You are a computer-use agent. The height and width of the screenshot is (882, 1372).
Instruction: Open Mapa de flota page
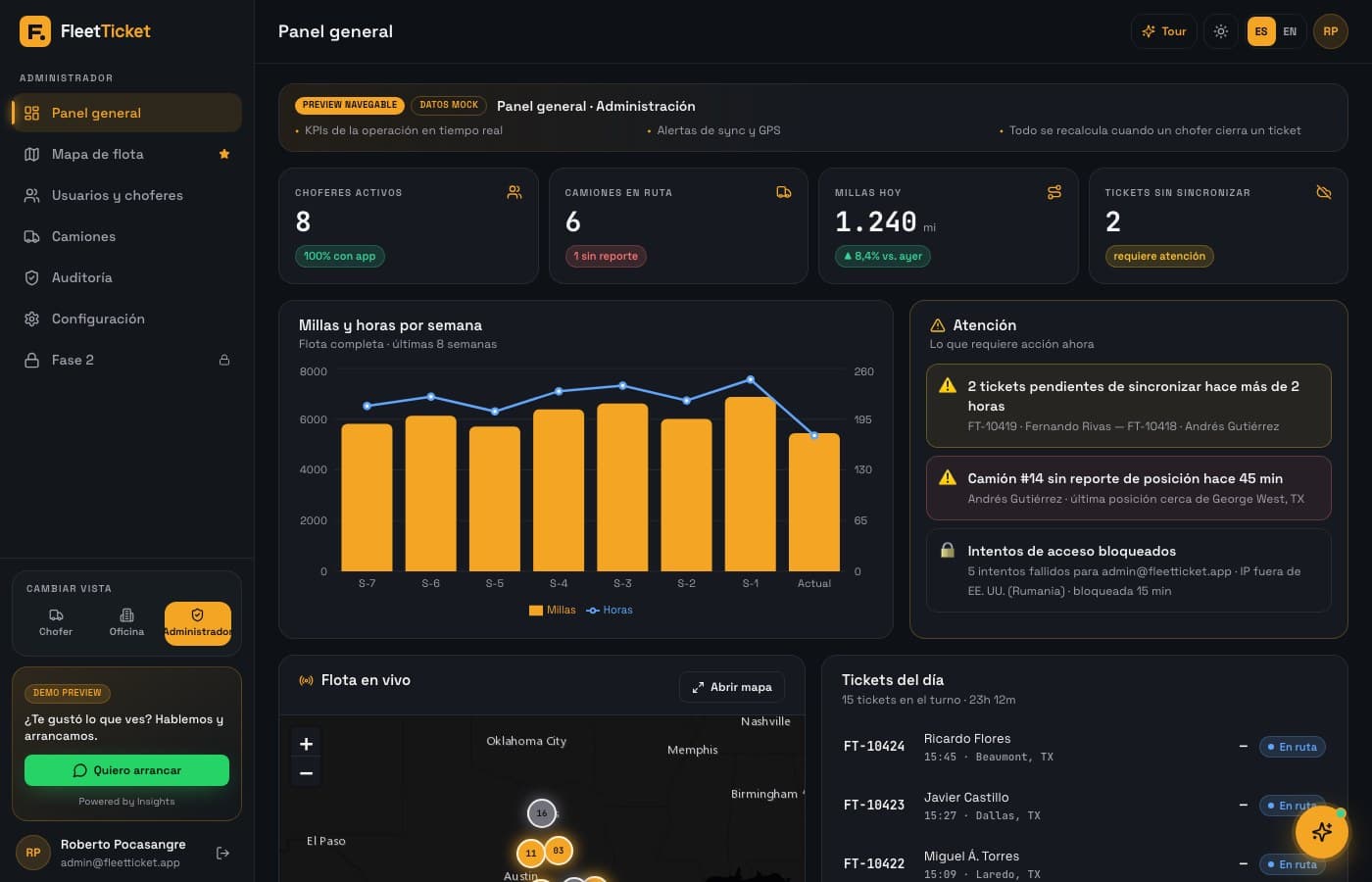(126, 154)
